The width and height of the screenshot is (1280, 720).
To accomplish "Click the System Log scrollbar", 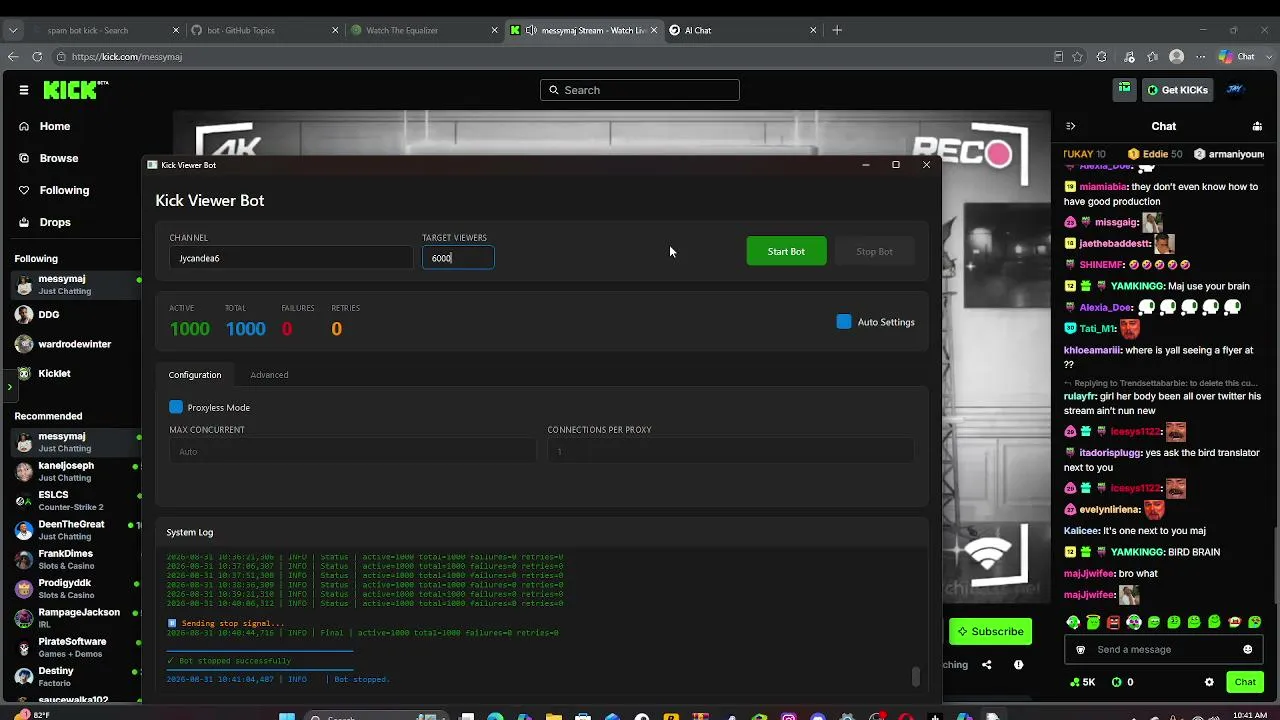I will (x=915, y=677).
